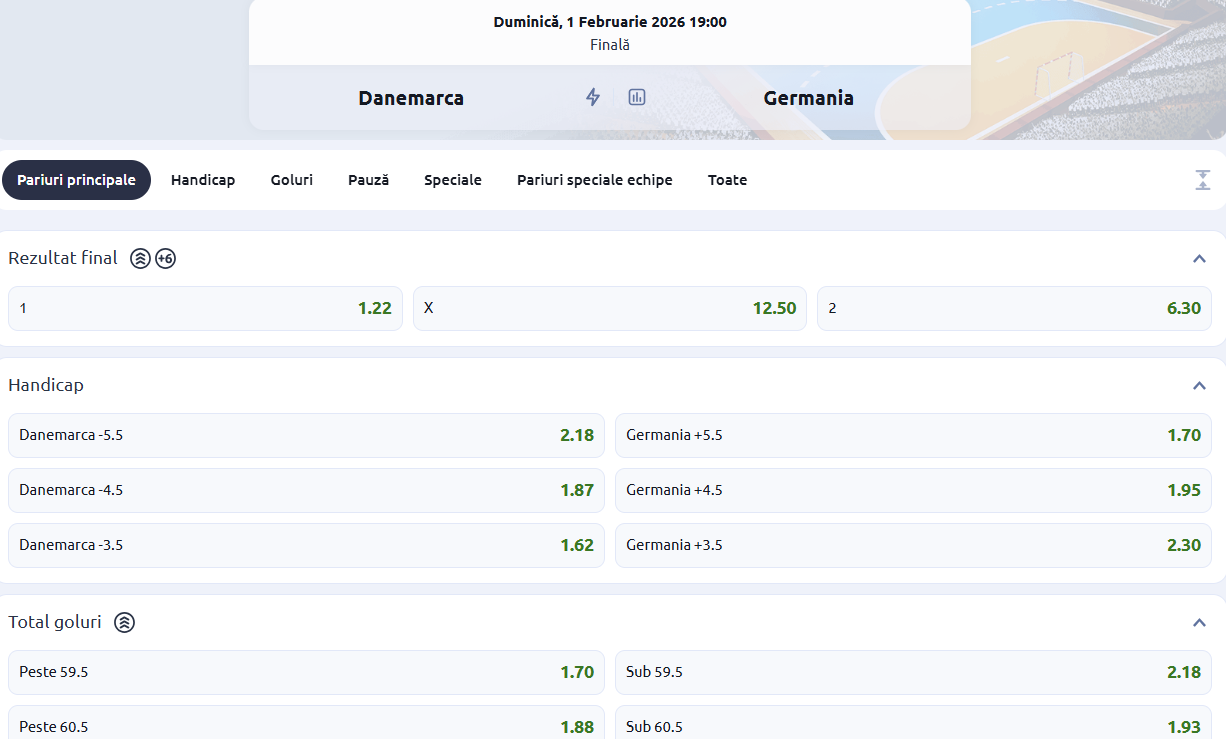Click boost icon next to Total goluri

[x=124, y=622]
